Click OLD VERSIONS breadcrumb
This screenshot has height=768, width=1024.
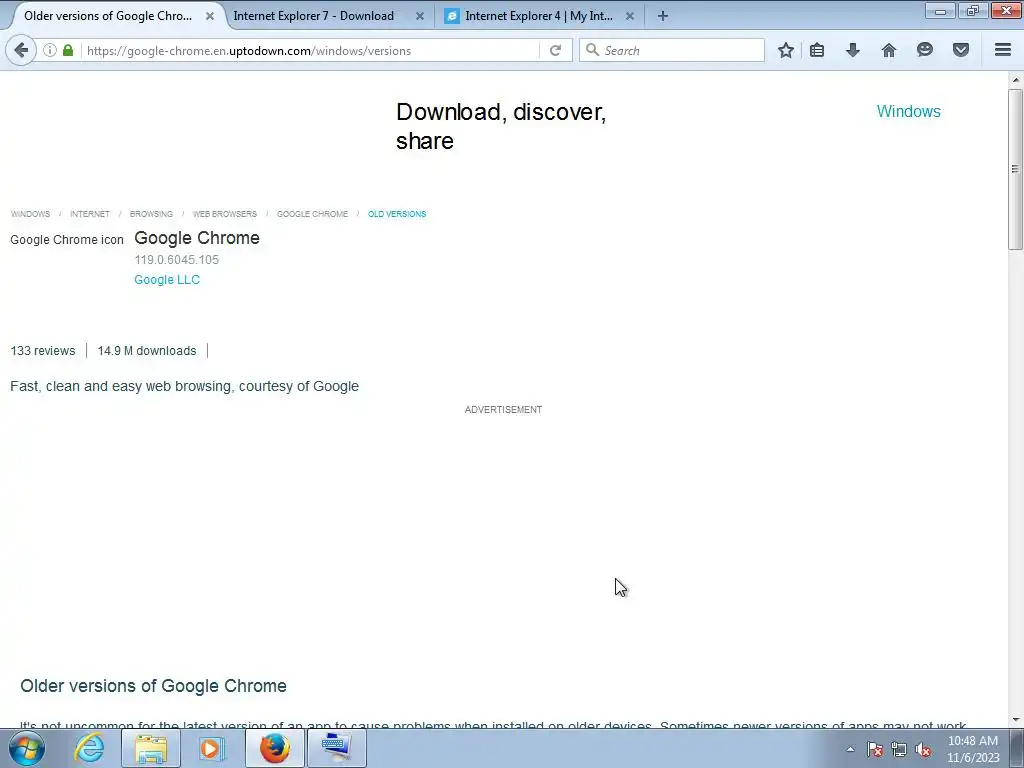(397, 214)
